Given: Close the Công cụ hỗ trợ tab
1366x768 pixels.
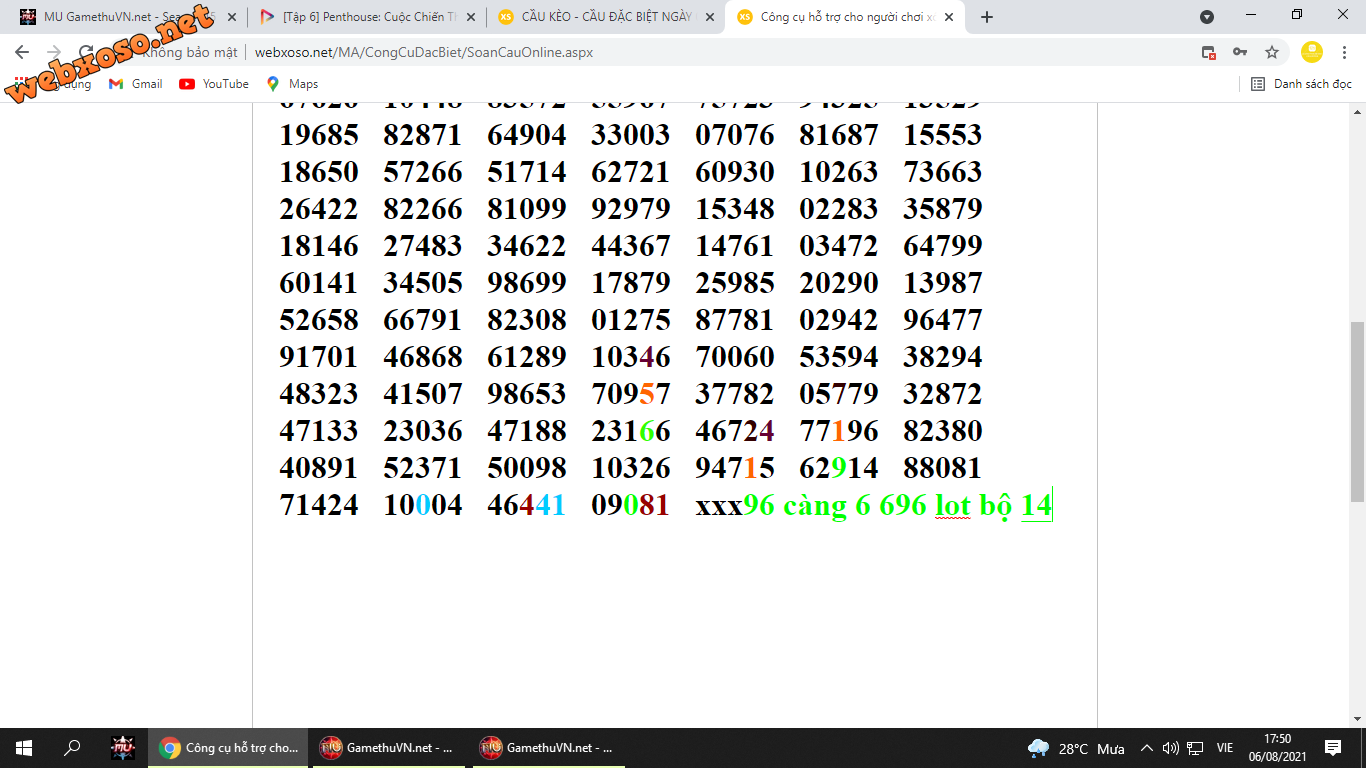Looking at the screenshot, I should point(949,17).
